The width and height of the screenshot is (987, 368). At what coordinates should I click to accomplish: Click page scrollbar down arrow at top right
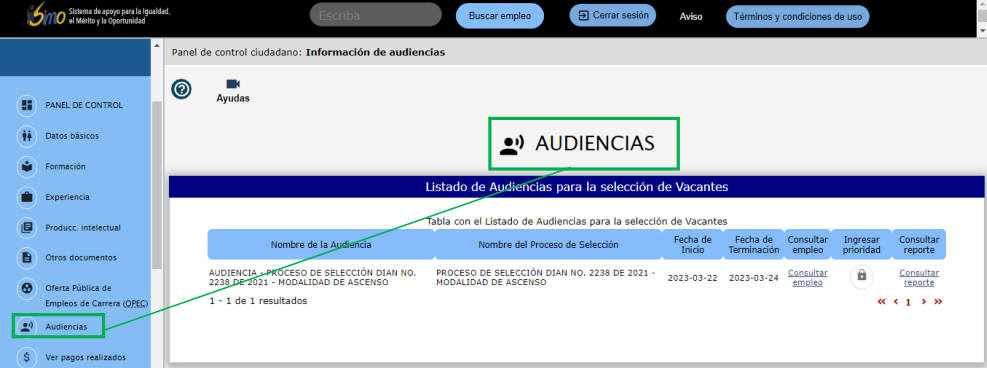pyautogui.click(x=982, y=31)
